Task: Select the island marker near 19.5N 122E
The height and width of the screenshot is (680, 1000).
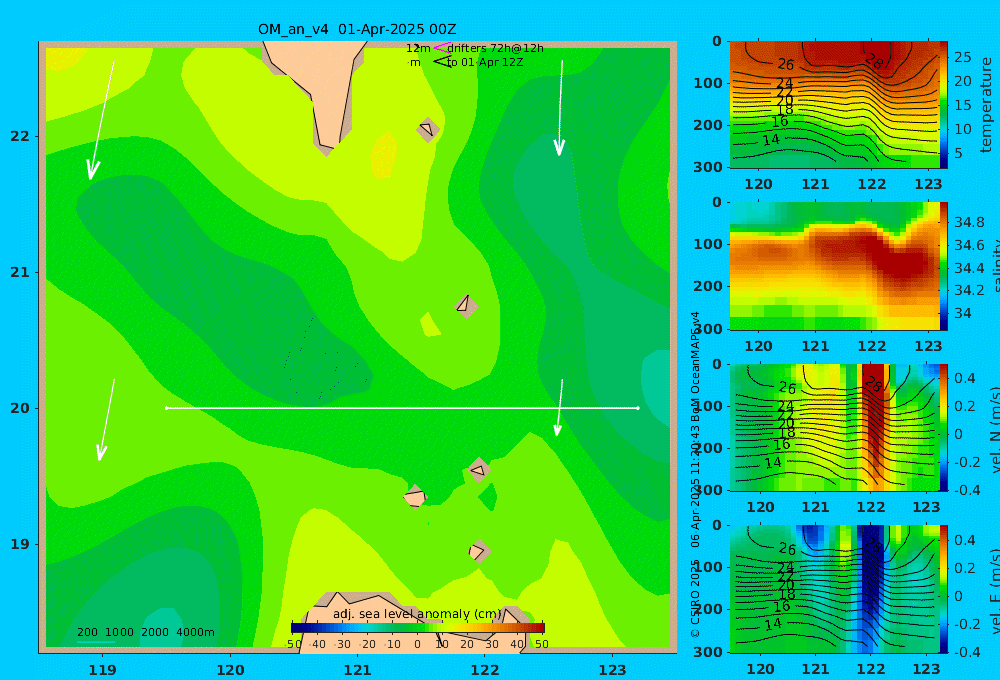Action: pos(478,470)
